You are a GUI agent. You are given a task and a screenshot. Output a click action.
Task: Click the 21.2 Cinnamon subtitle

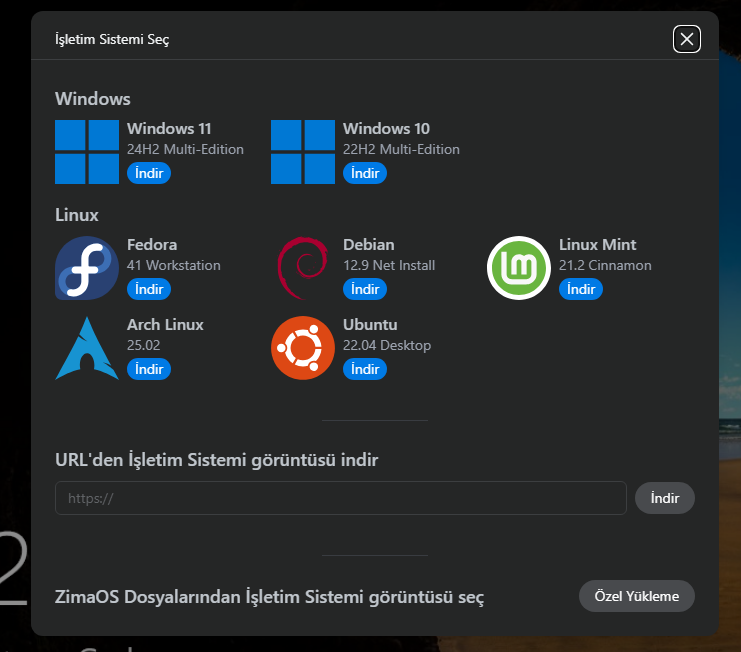[x=605, y=266]
